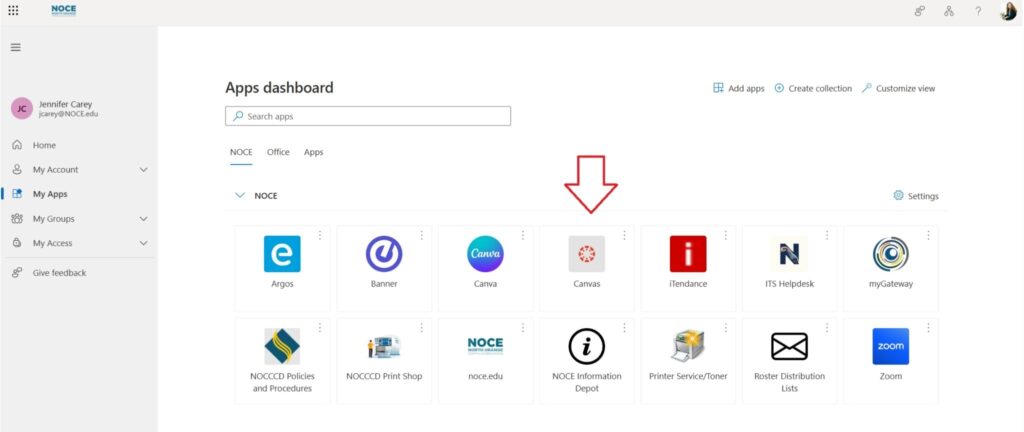The height and width of the screenshot is (432, 1024).
Task: Click the Jennifer Carey name text
Action: tap(65, 104)
